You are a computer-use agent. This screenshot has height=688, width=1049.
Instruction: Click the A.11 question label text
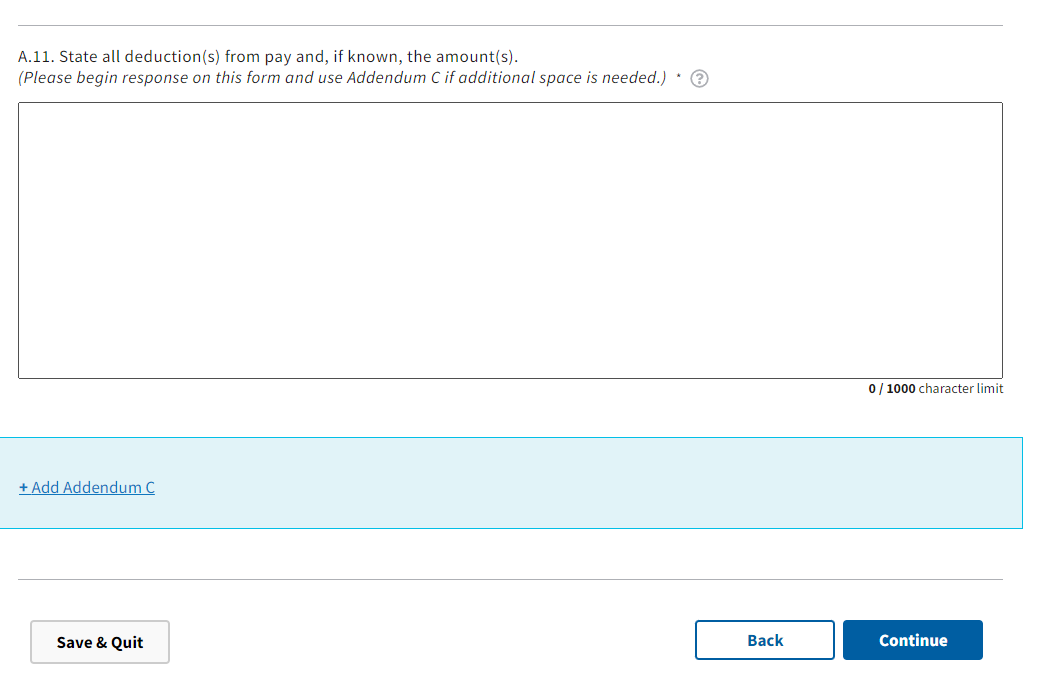point(268,56)
